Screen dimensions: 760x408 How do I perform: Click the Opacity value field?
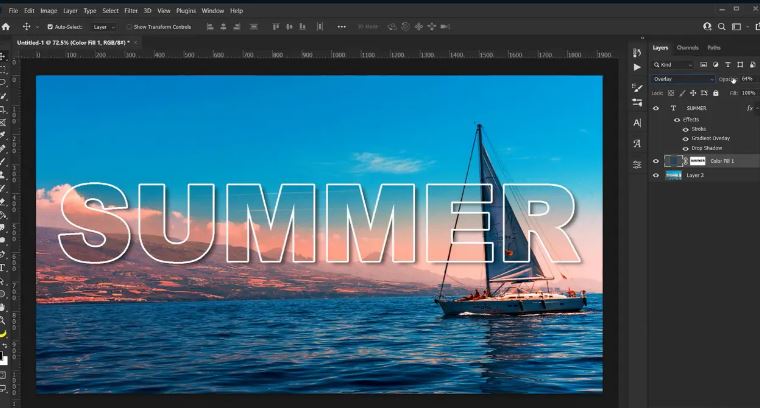pyautogui.click(x=746, y=79)
